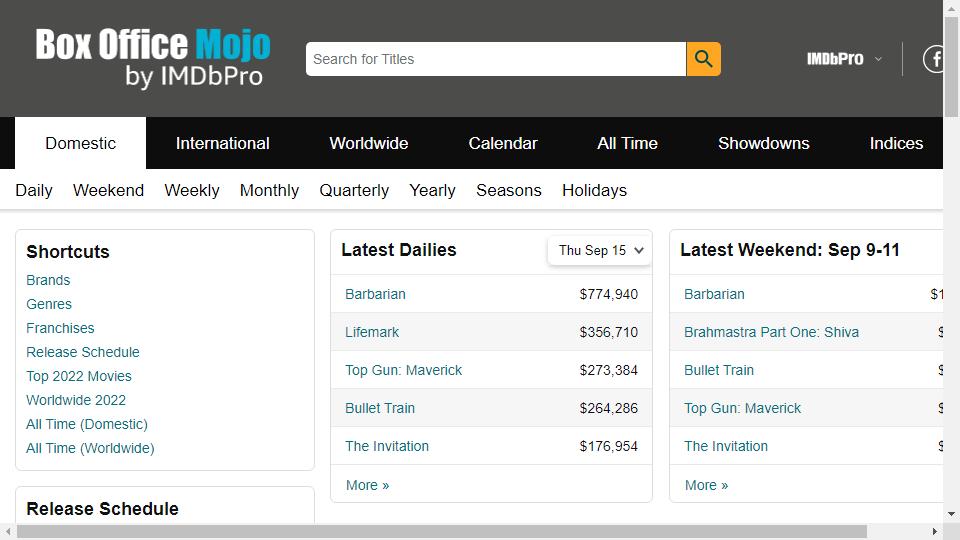This screenshot has width=960, height=540.
Task: Click the $176,954 daily gross value
Action: click(609, 446)
